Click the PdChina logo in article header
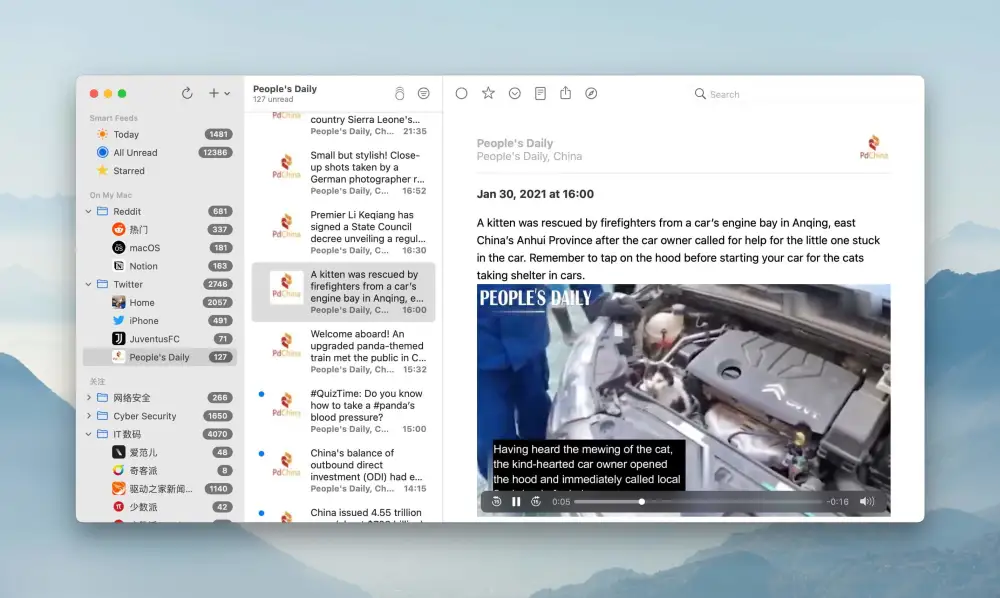 pyautogui.click(x=874, y=147)
